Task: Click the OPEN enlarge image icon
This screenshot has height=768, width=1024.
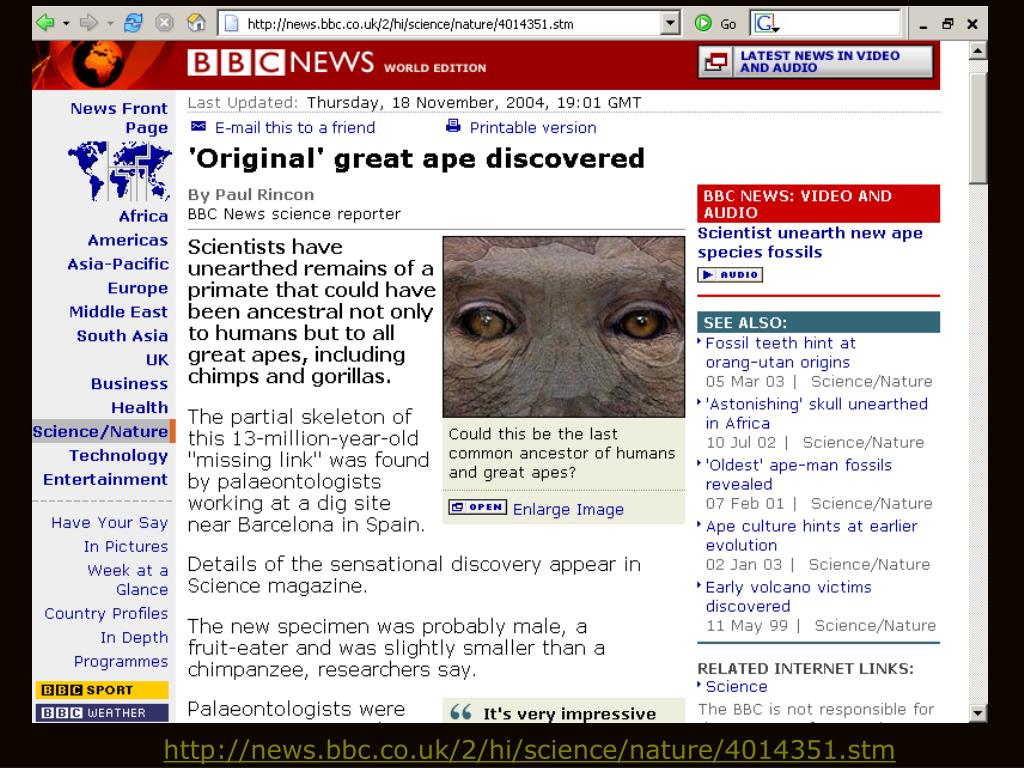Action: point(477,507)
